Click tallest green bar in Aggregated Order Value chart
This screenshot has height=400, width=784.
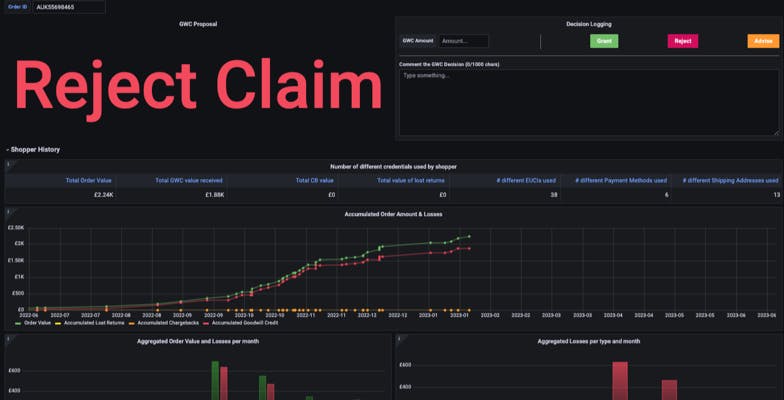point(216,380)
